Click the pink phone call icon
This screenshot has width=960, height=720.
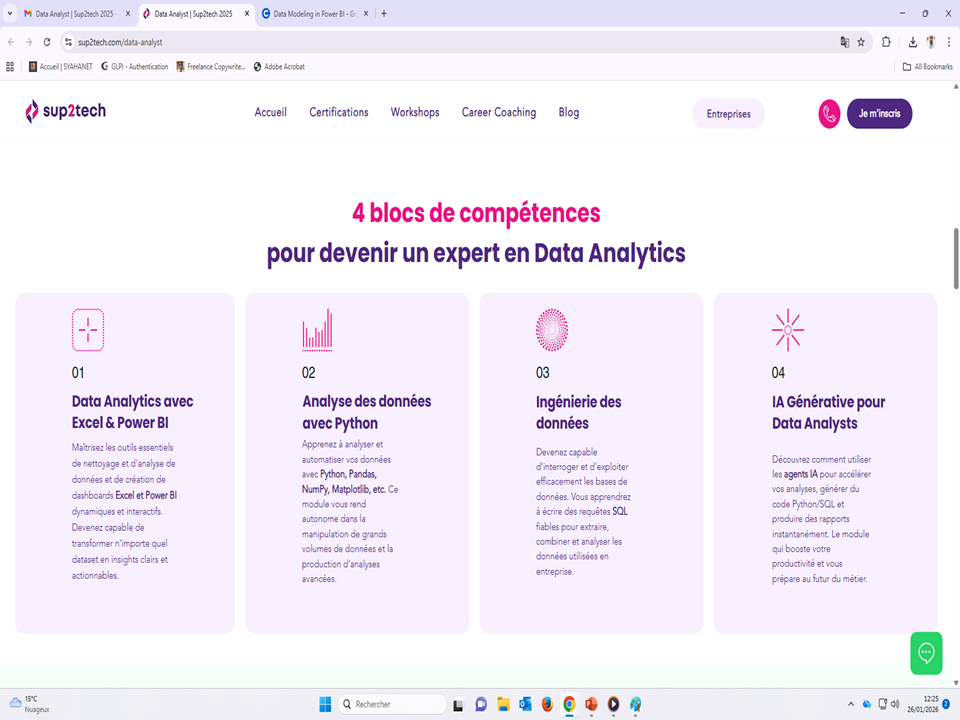[829, 114]
